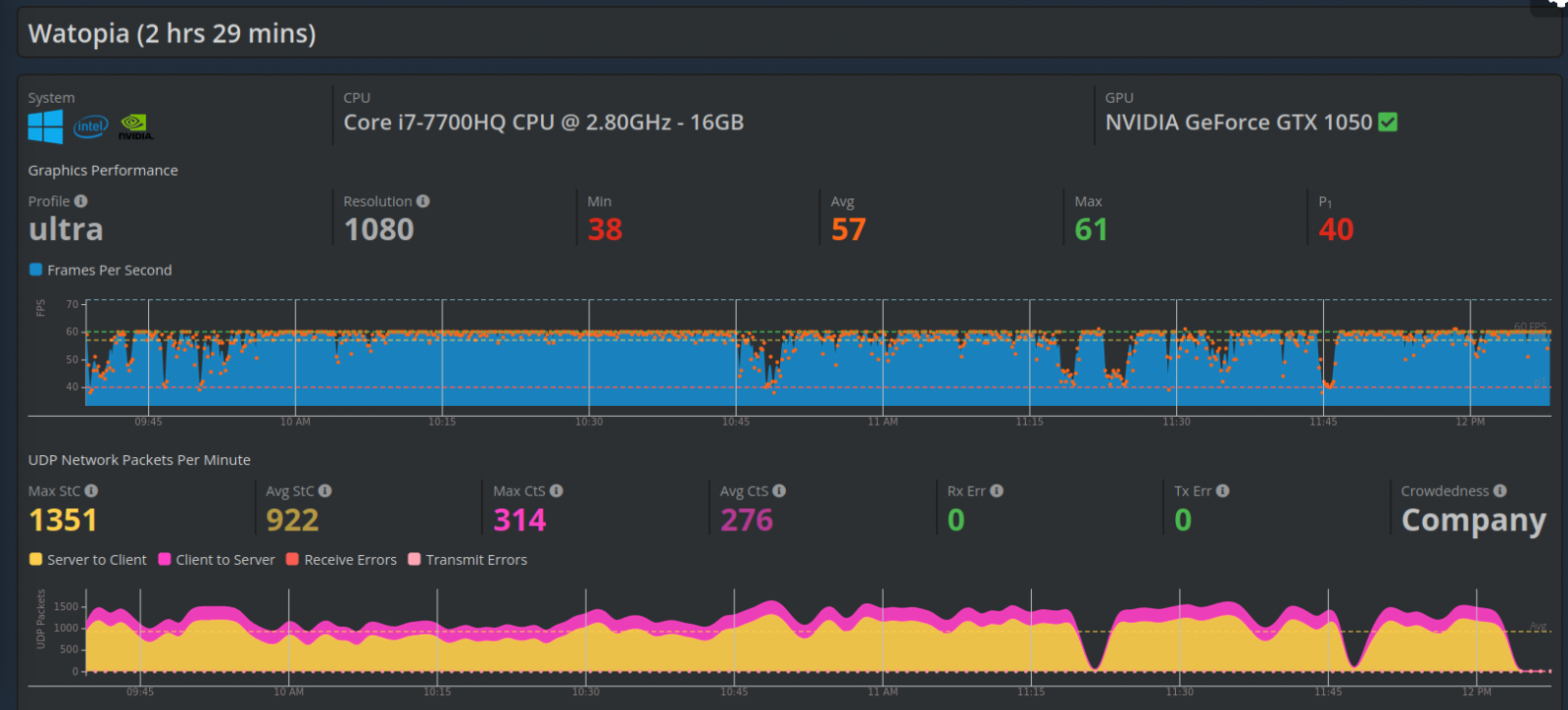Click the Graphics Performance heading

(x=103, y=171)
